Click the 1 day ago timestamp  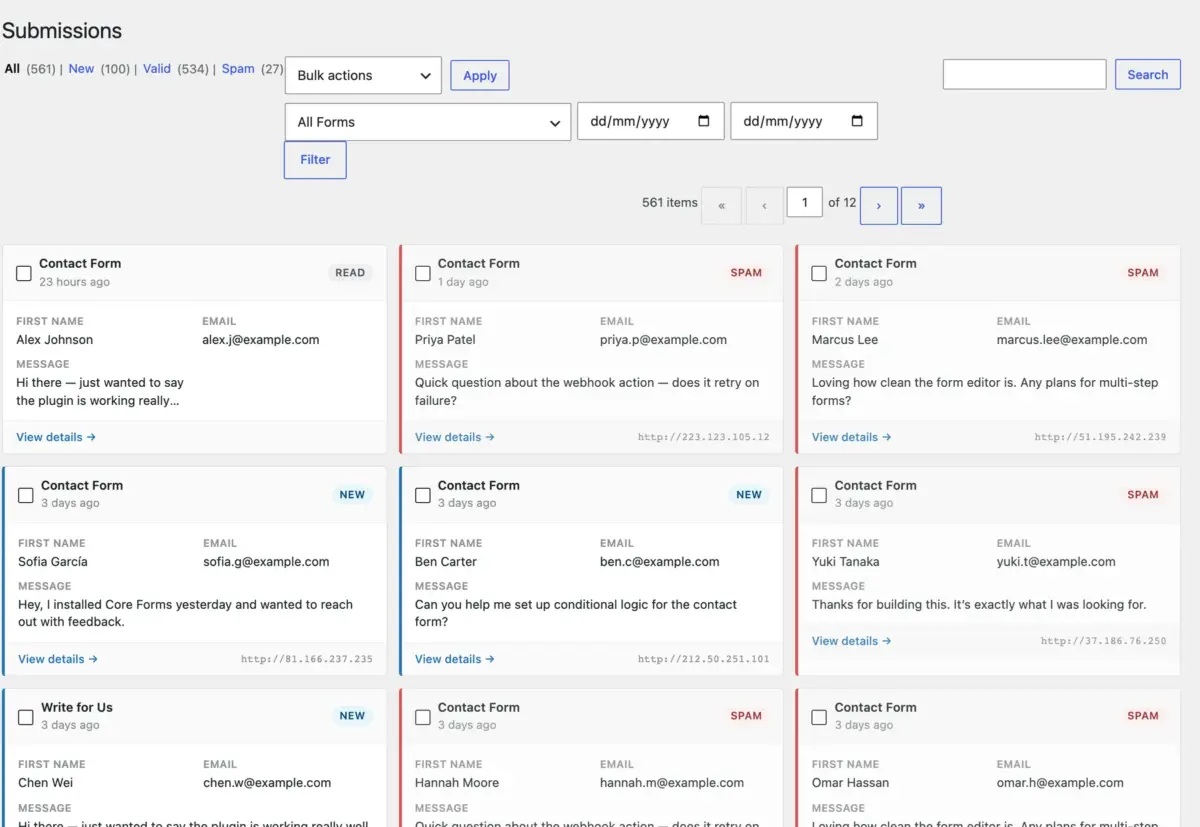(463, 282)
